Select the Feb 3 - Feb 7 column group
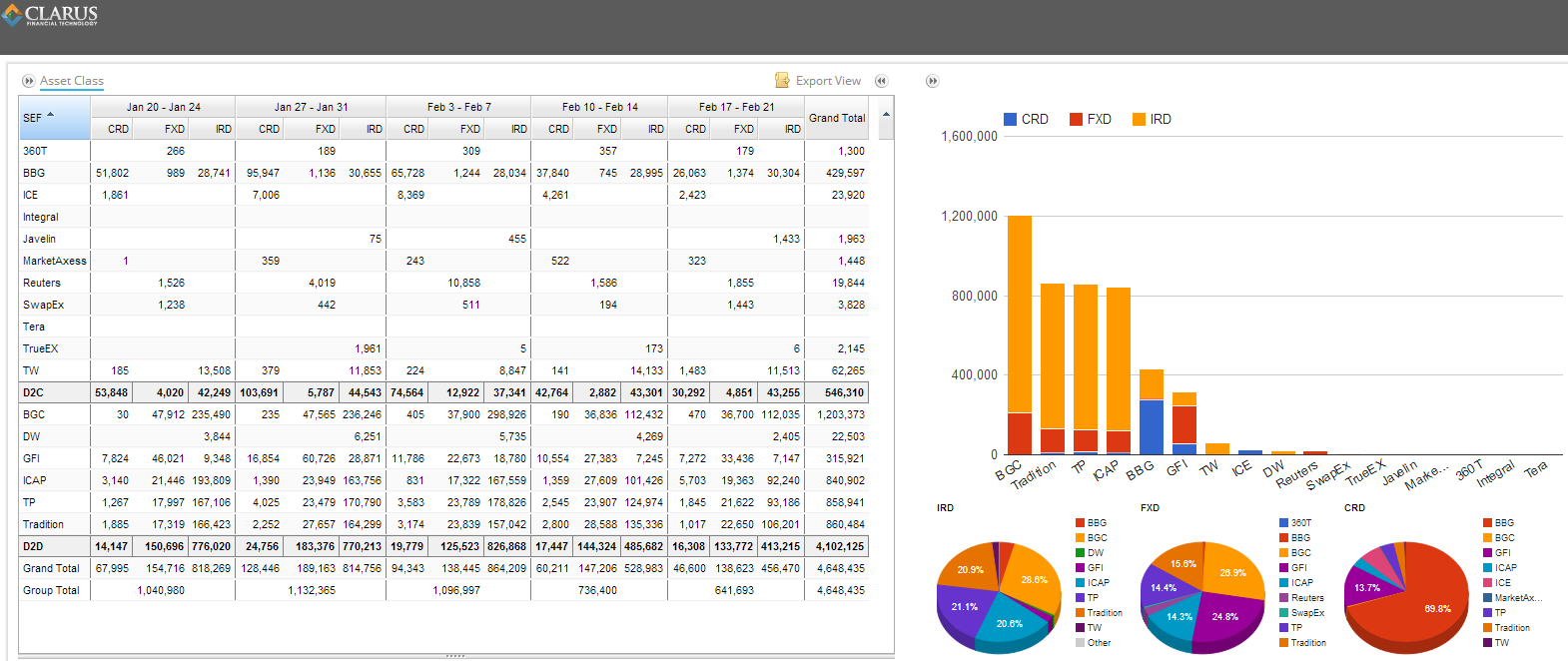Image resolution: width=1568 pixels, height=661 pixels. coord(458,107)
